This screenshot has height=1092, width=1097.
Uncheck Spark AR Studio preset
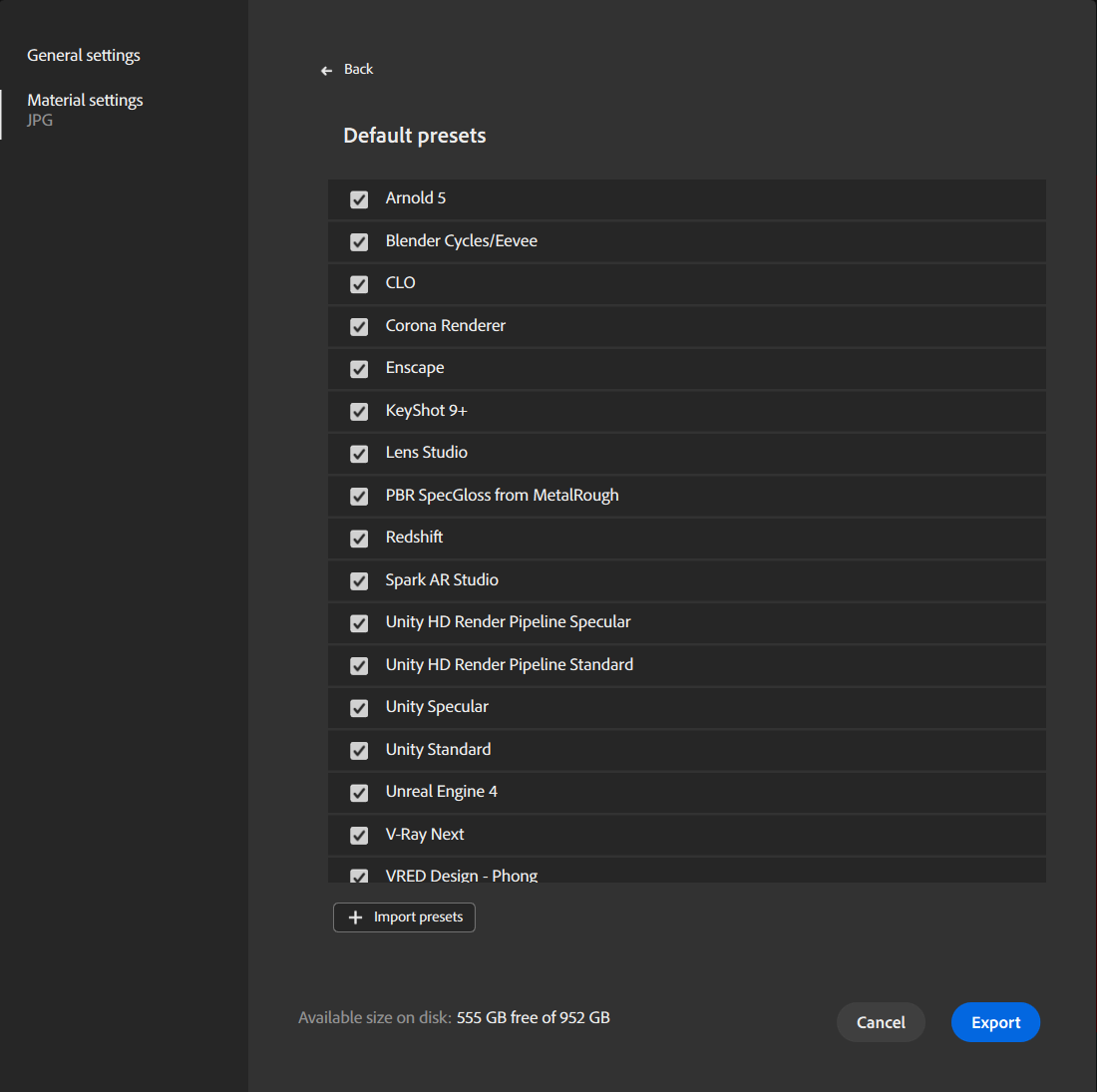click(359, 581)
